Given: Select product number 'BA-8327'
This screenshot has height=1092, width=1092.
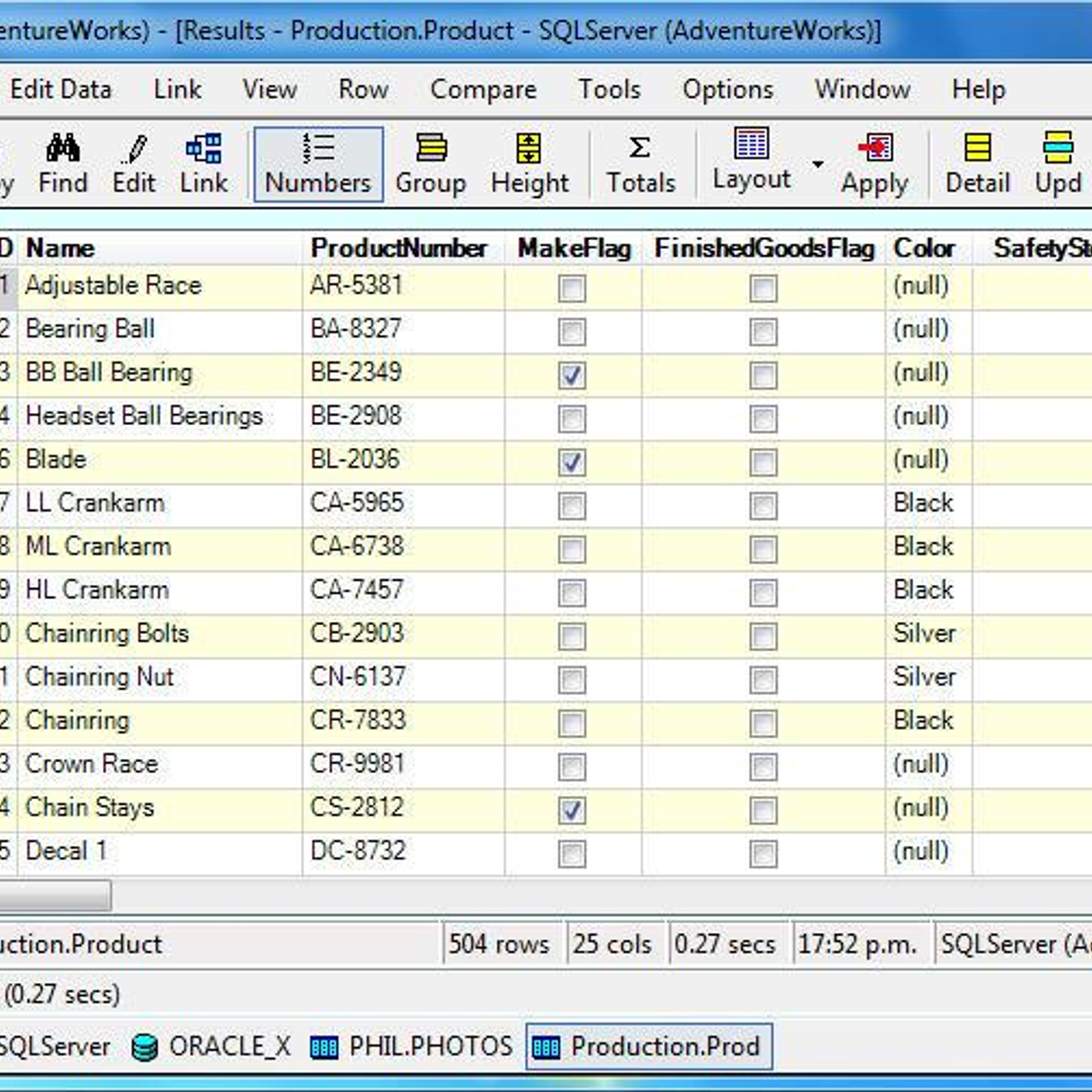Looking at the screenshot, I should (x=403, y=330).
